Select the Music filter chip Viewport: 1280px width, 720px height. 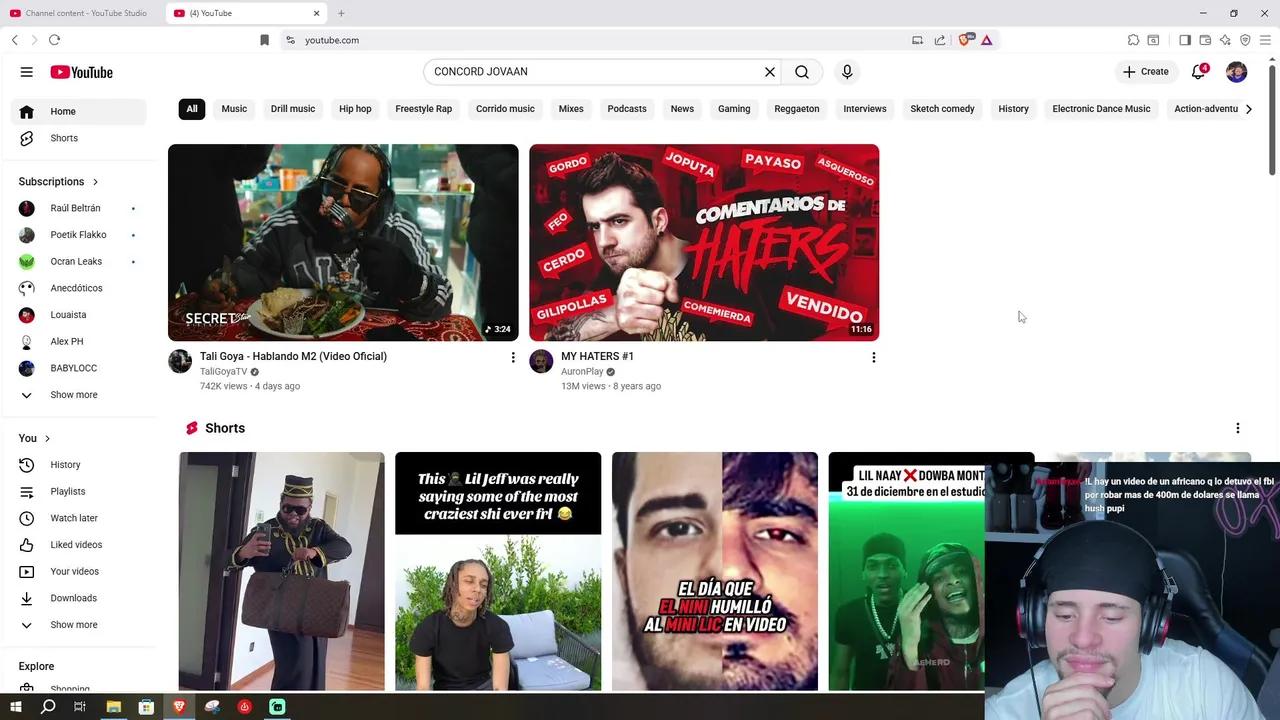point(234,109)
